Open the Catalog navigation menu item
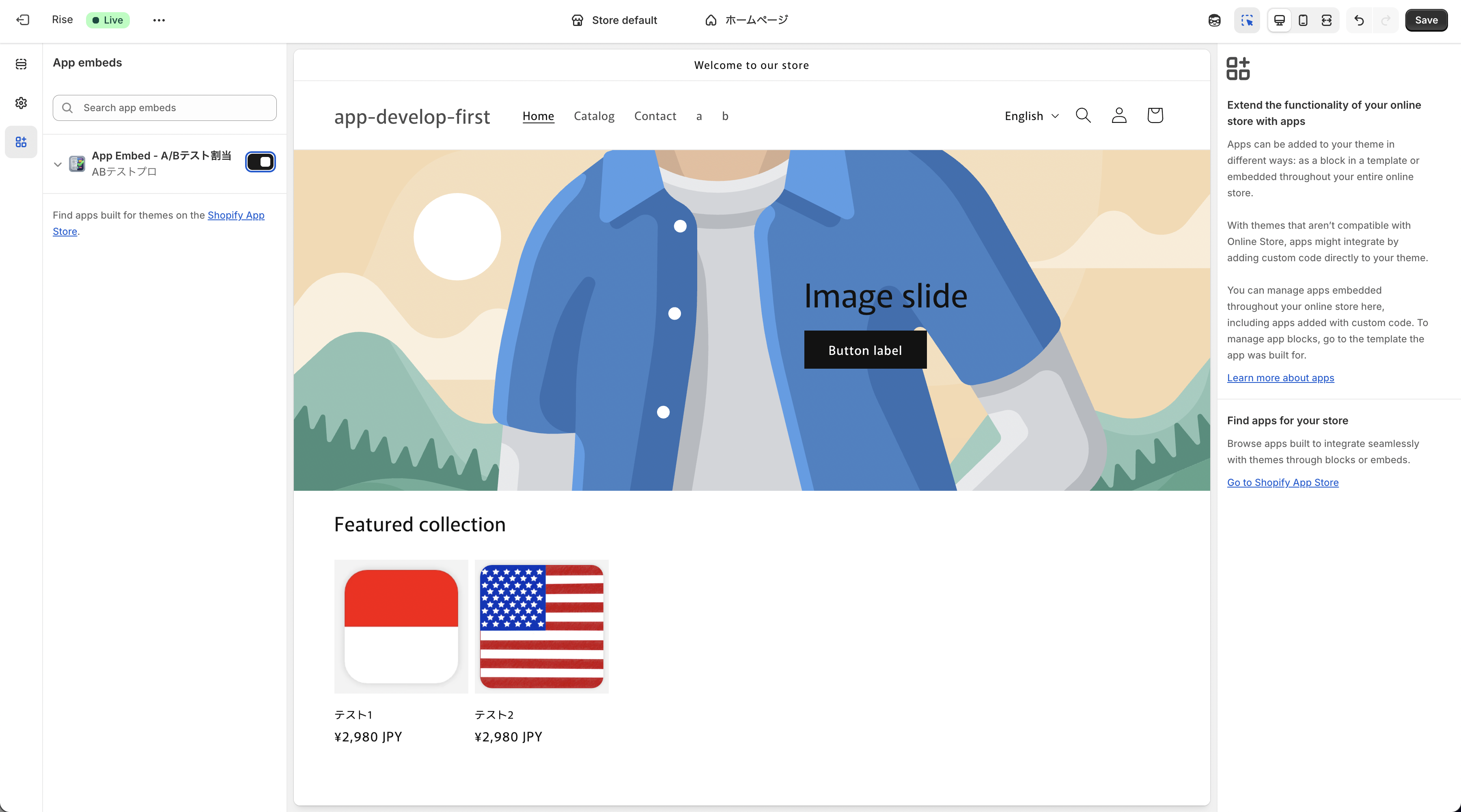 pos(594,116)
